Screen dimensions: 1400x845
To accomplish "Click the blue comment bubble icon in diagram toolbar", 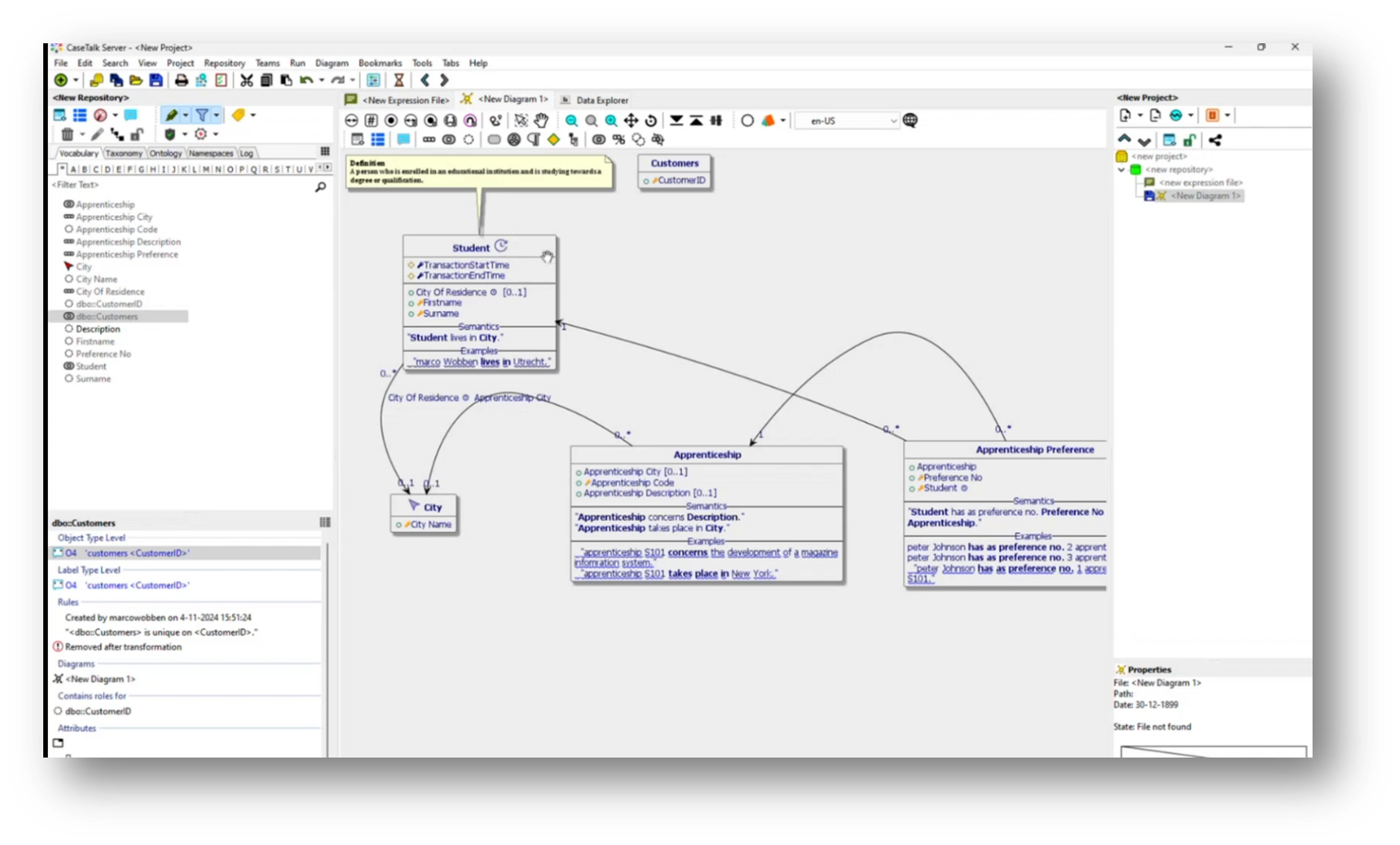I will coord(403,140).
